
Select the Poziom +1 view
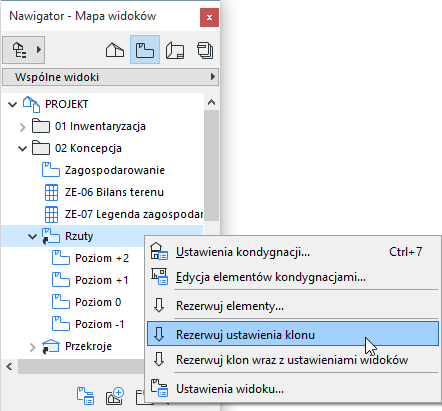pyautogui.click(x=102, y=280)
